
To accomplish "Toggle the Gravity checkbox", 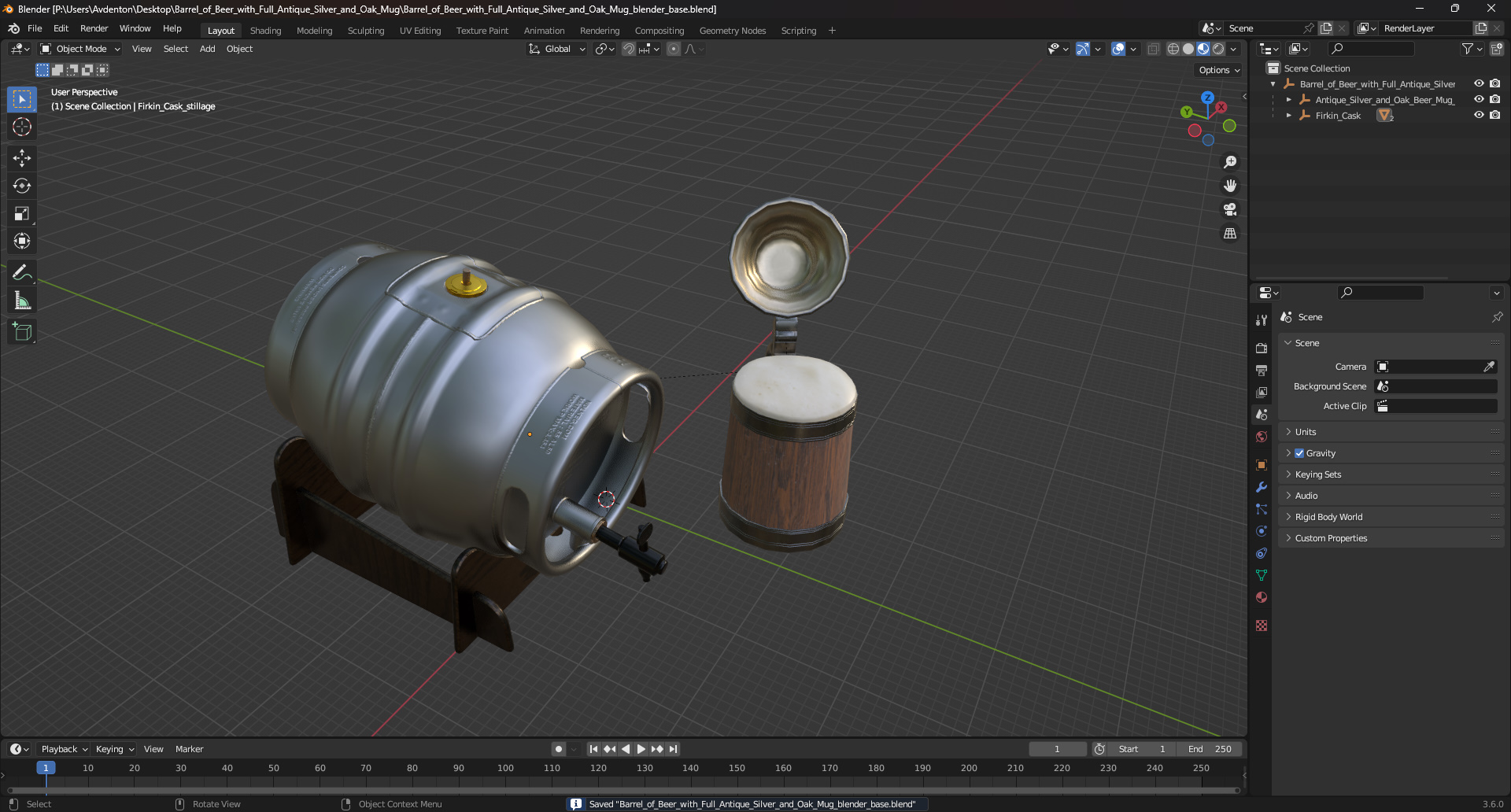I will pos(1299,453).
